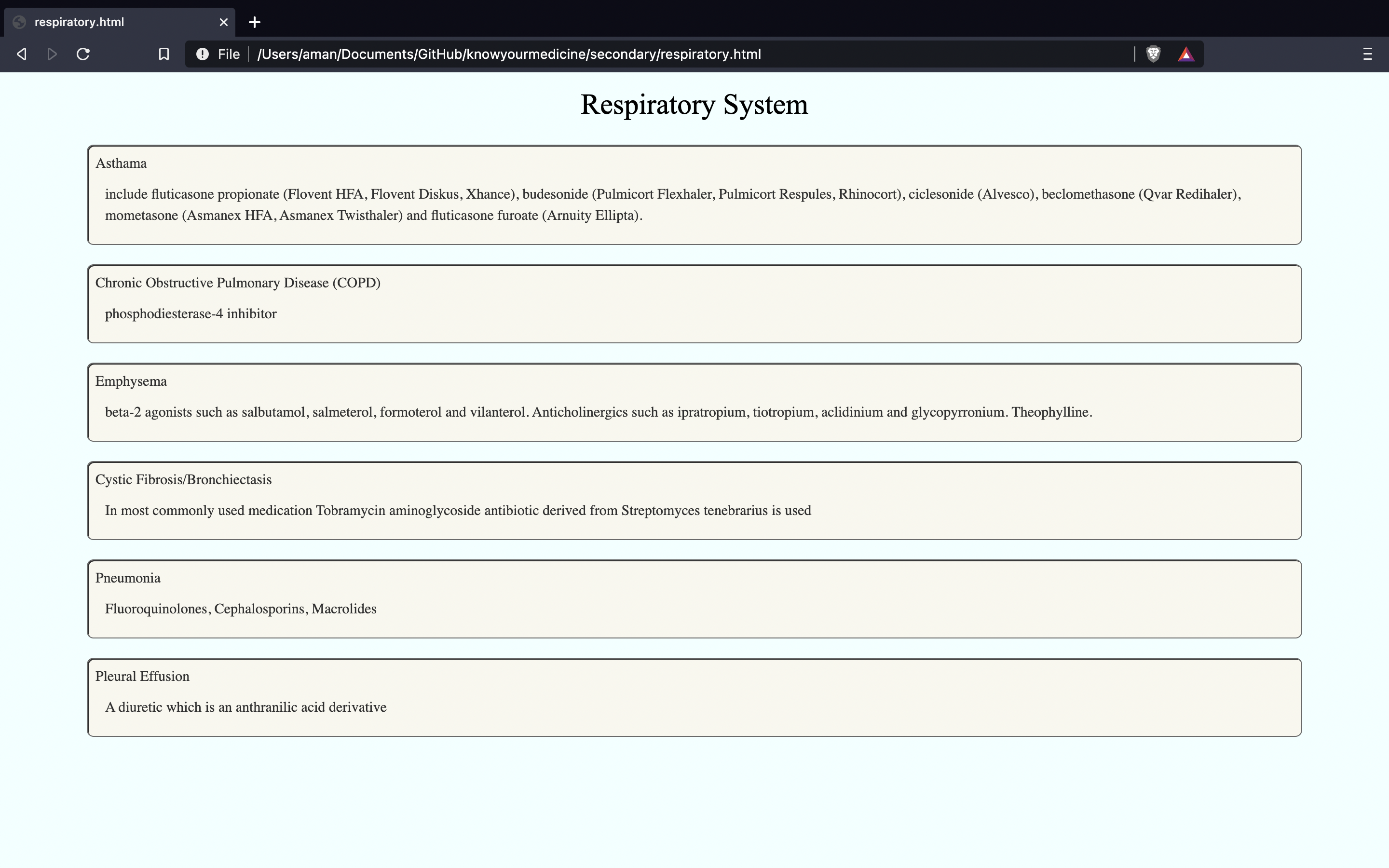Image resolution: width=1389 pixels, height=868 pixels.
Task: Reload the respiratory.html page
Action: pos(83,54)
